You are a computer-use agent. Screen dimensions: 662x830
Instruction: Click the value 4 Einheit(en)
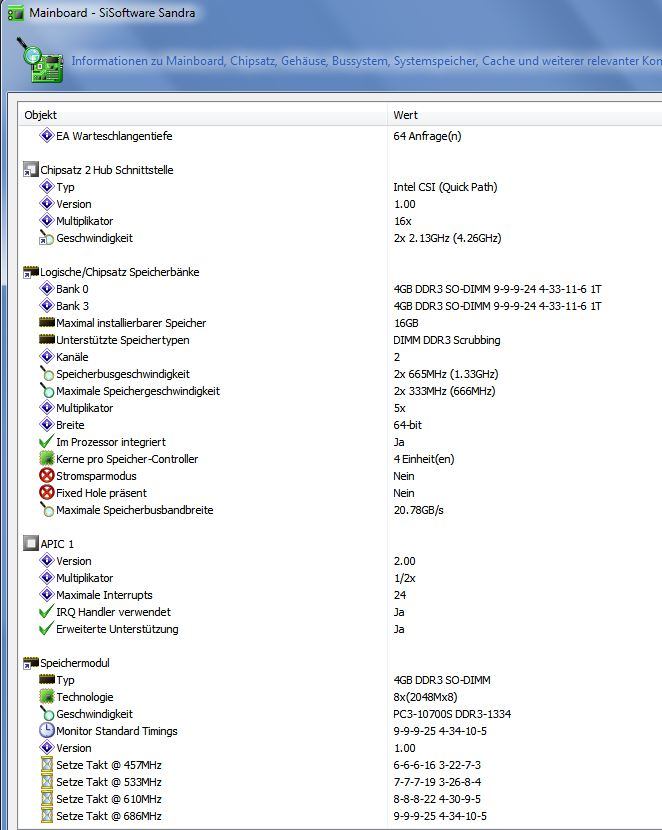coord(423,459)
